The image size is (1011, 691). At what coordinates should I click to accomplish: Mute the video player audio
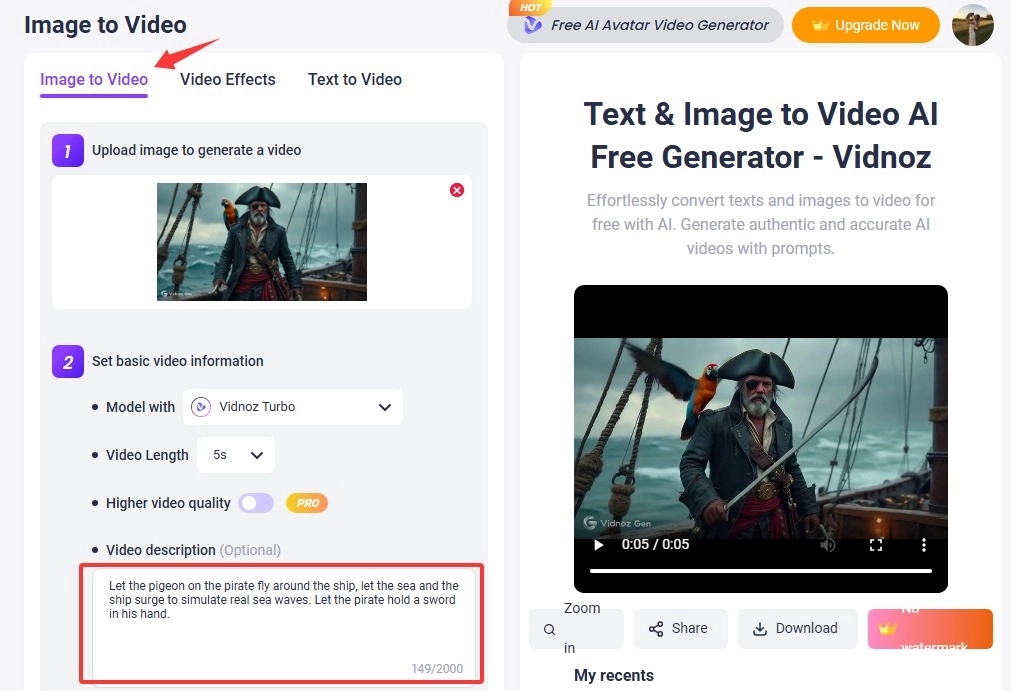828,545
